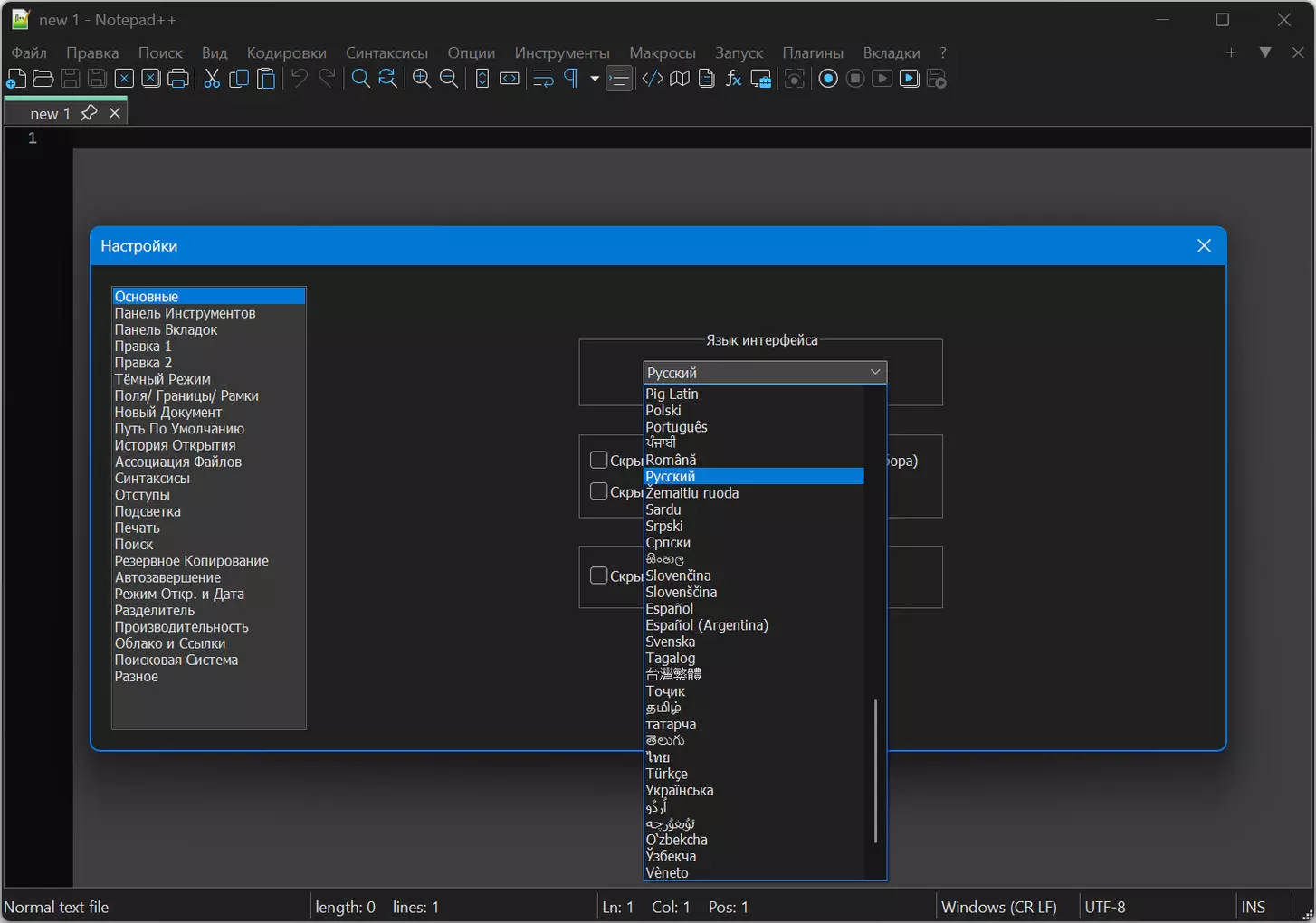Open the Folder as Workspace icon
1316x923 pixels.
click(761, 79)
